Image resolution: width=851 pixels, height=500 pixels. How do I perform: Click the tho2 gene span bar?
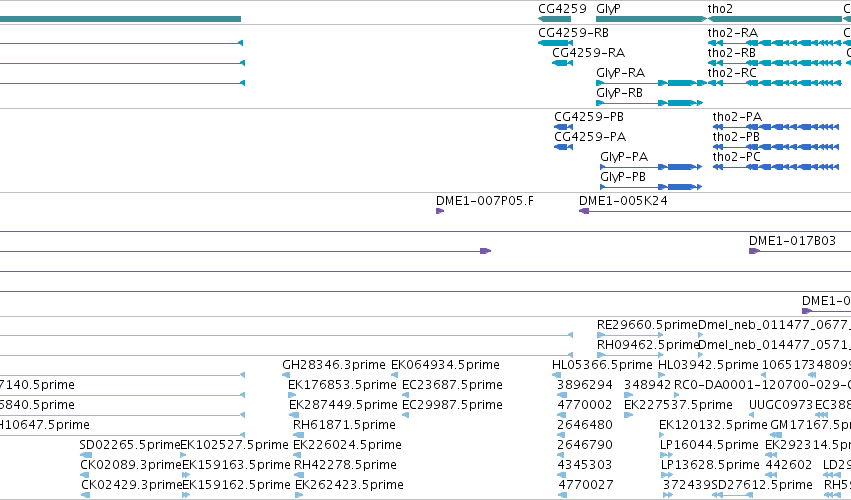(774, 19)
